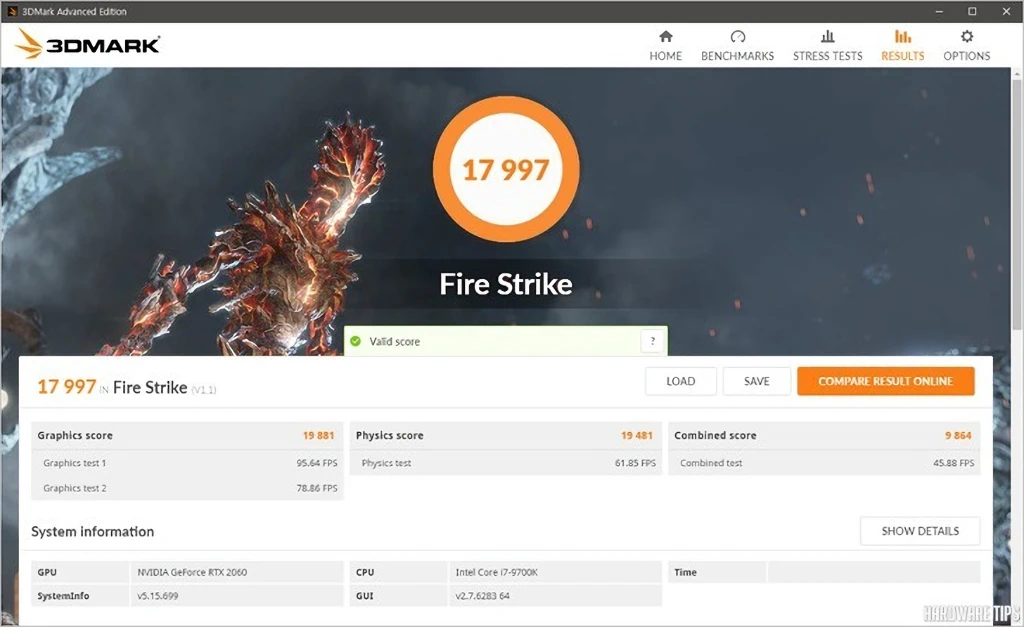
Task: Click the 45.88 FPS value
Action: [953, 463]
